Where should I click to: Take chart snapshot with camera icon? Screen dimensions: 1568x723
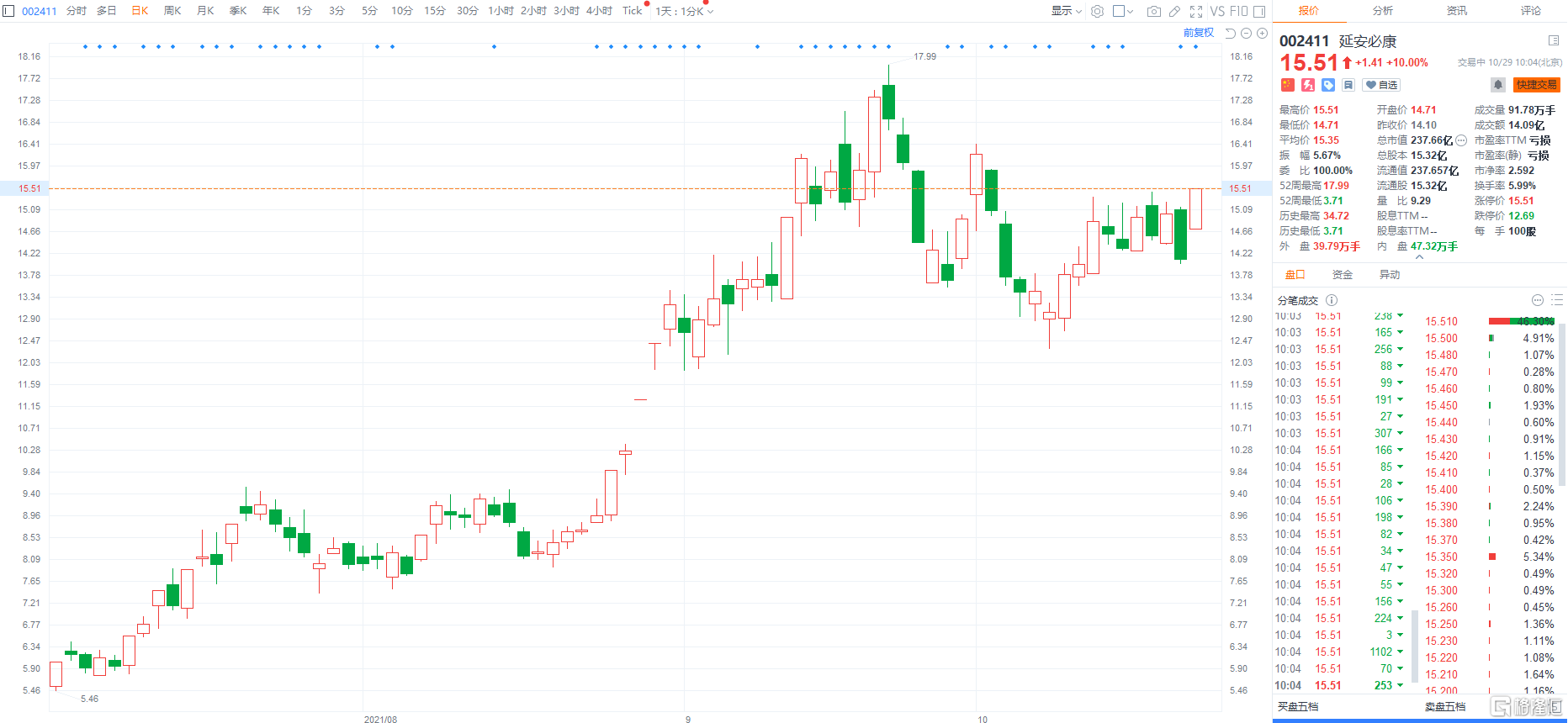coord(1154,11)
